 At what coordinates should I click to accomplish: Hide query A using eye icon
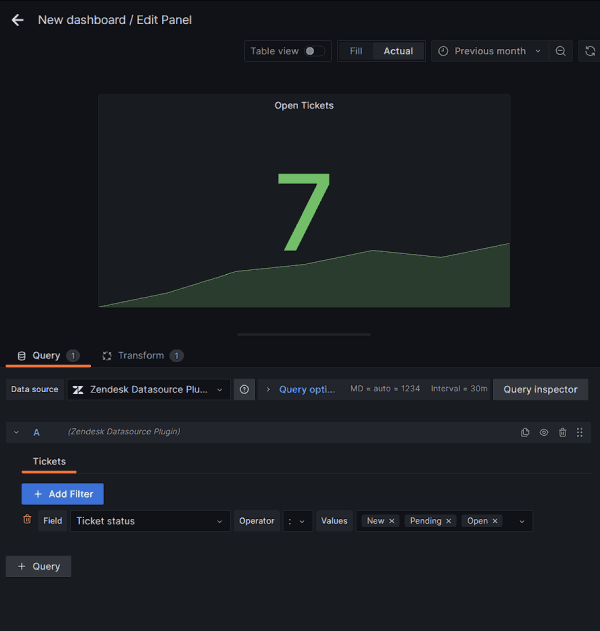click(x=544, y=432)
